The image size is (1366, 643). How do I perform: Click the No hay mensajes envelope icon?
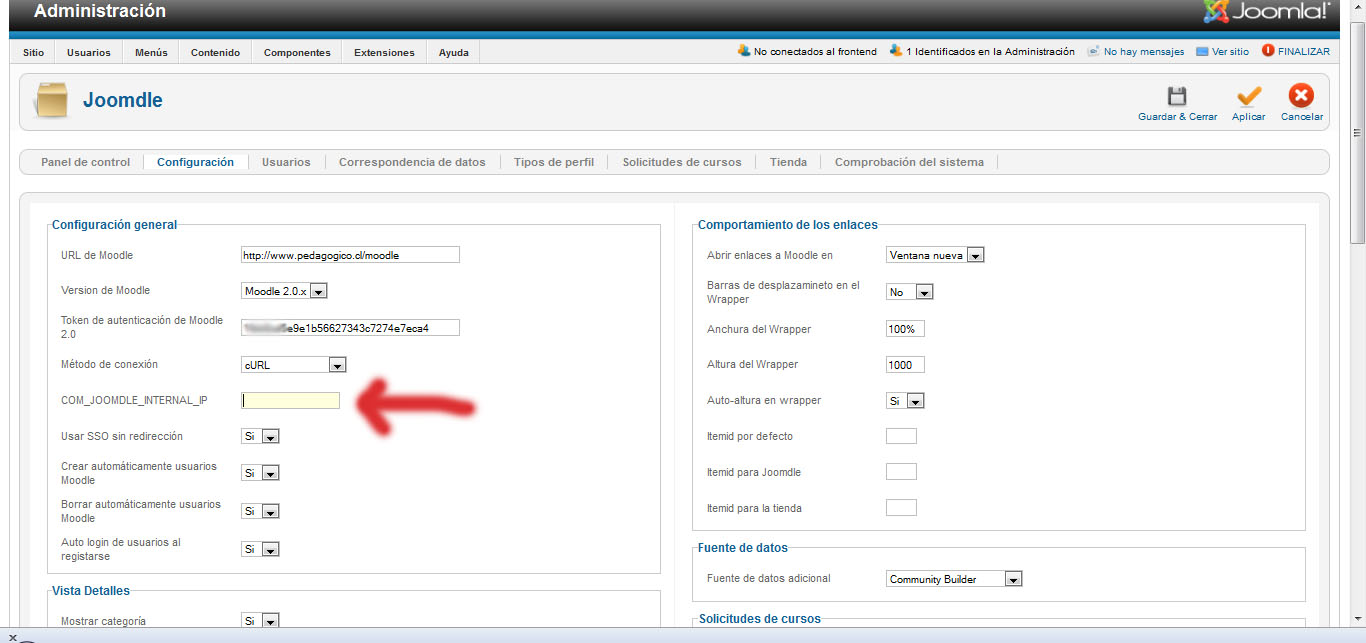coord(1093,51)
